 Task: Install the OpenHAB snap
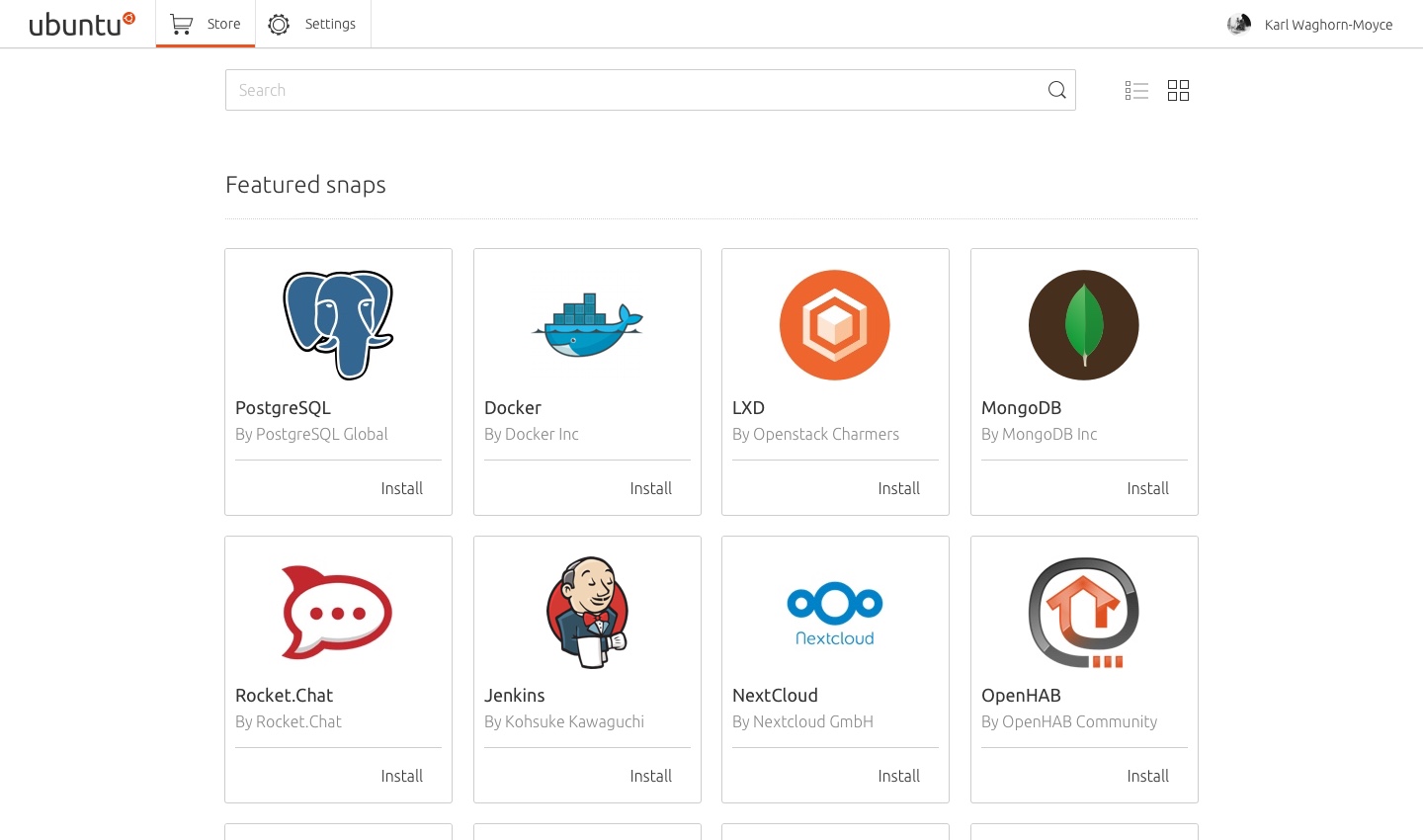(1148, 776)
